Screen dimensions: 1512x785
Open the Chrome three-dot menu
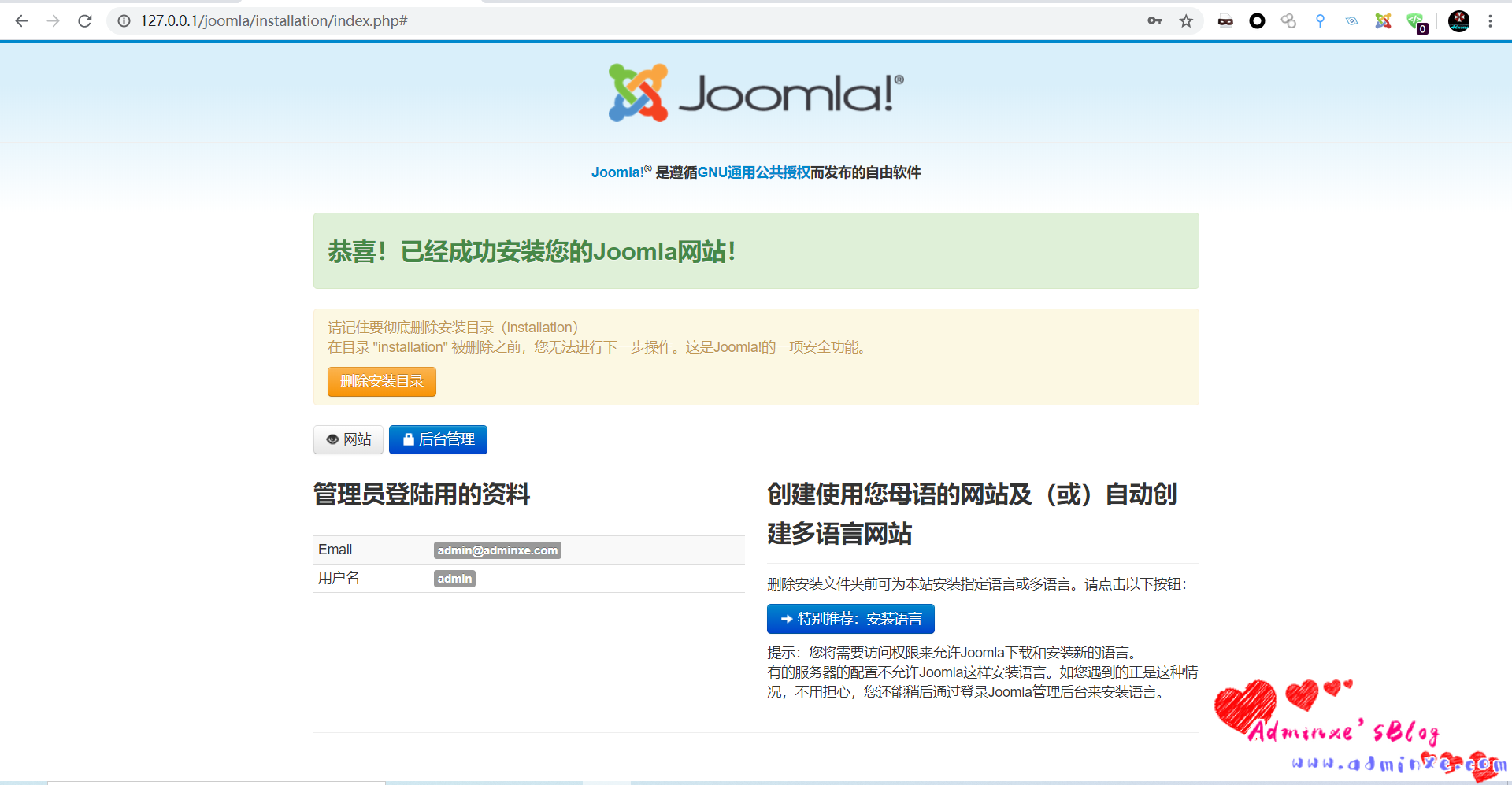click(1490, 21)
